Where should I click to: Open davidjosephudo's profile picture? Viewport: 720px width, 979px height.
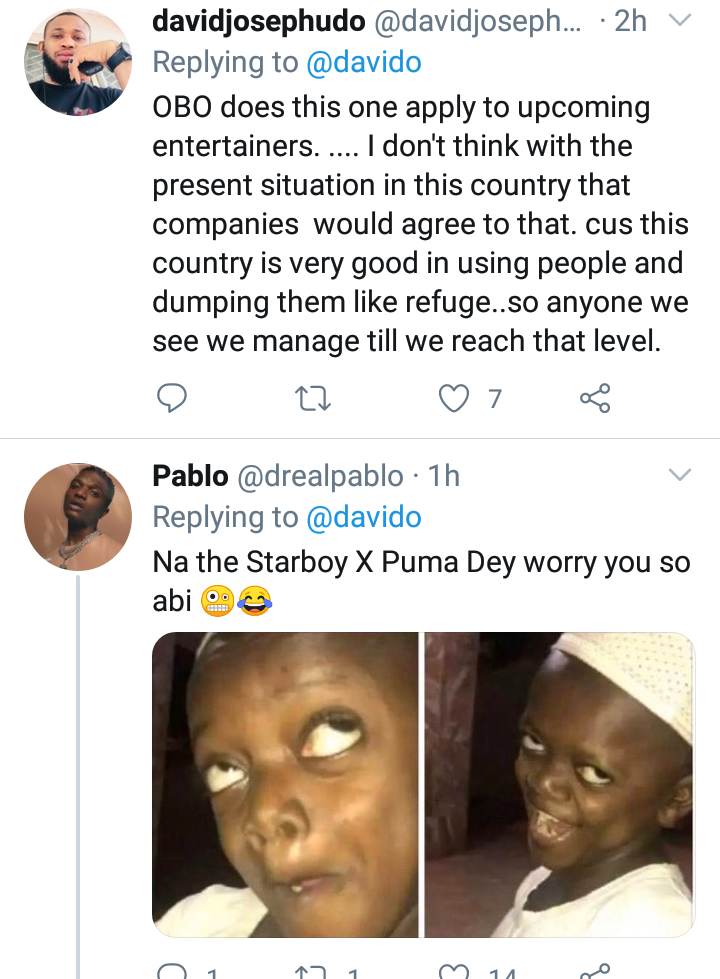tap(78, 62)
